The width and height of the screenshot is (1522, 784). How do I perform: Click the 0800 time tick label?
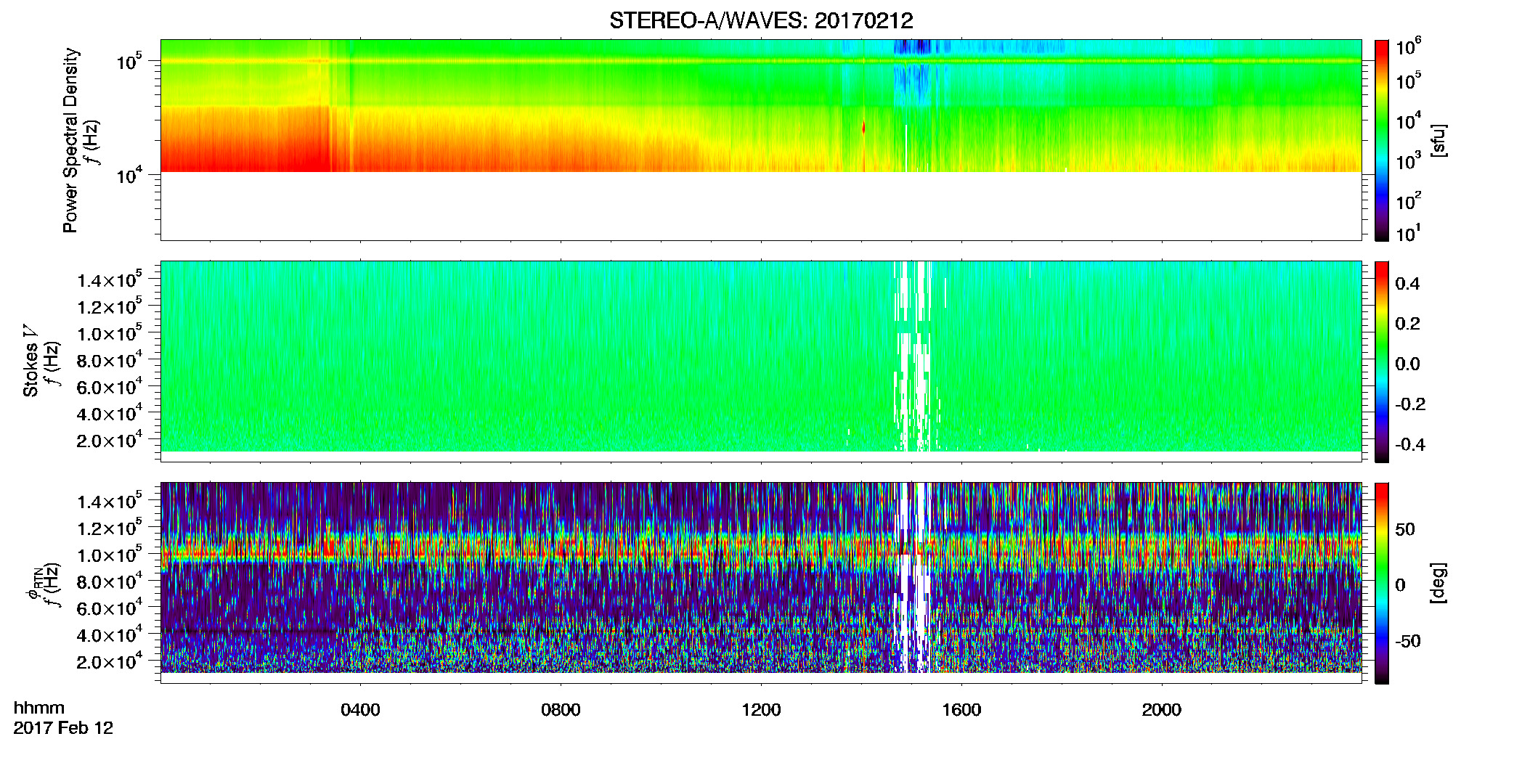click(x=561, y=710)
